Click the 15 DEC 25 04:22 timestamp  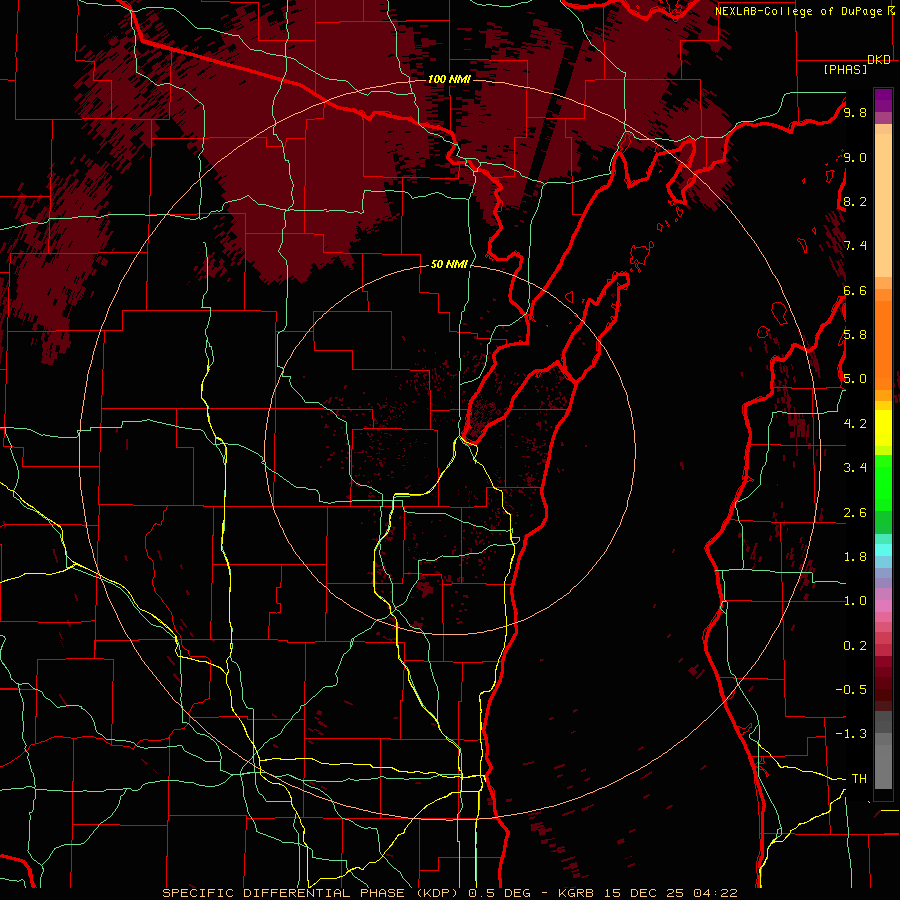(670, 893)
